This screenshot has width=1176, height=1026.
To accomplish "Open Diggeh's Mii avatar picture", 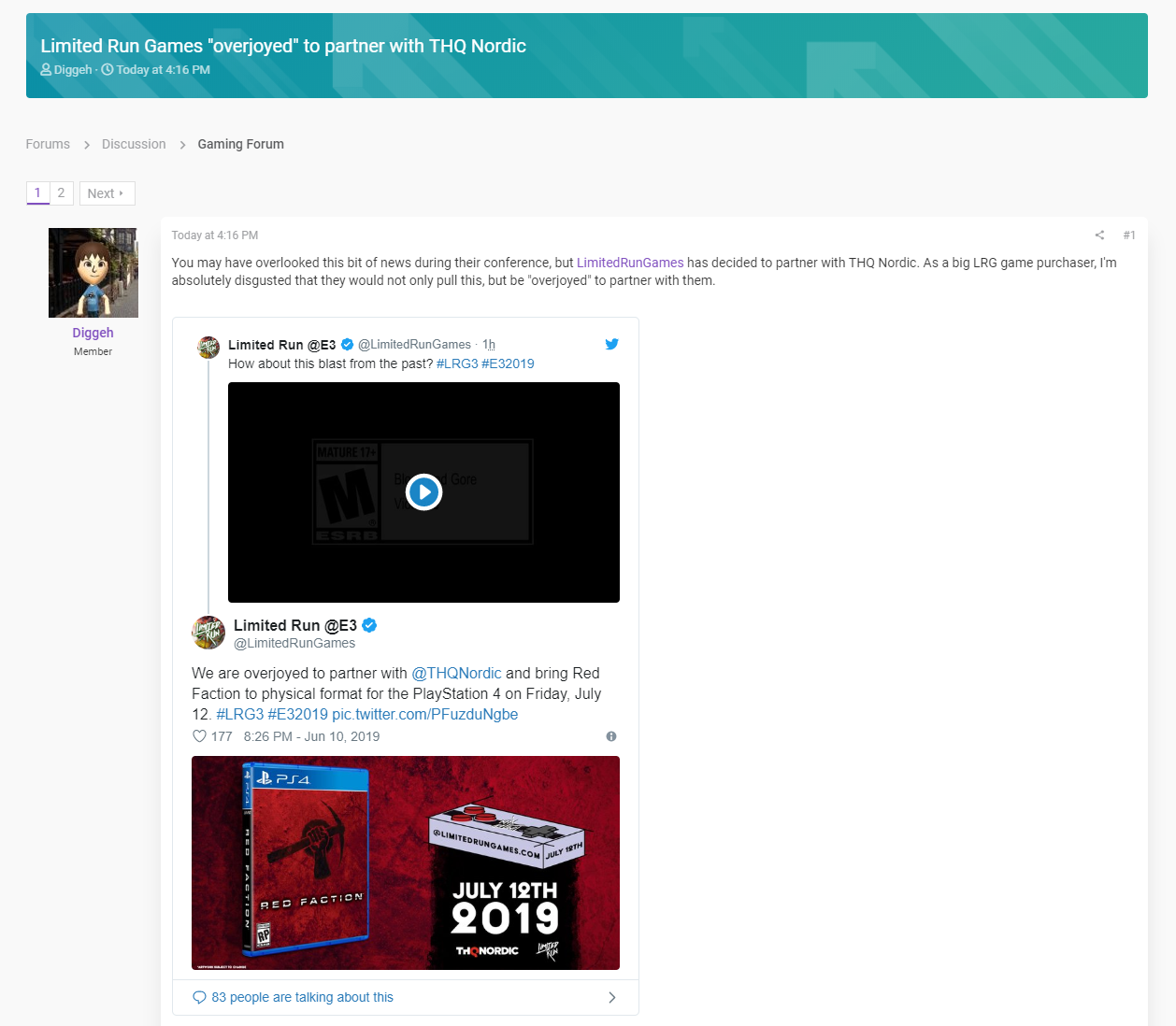I will pos(93,273).
